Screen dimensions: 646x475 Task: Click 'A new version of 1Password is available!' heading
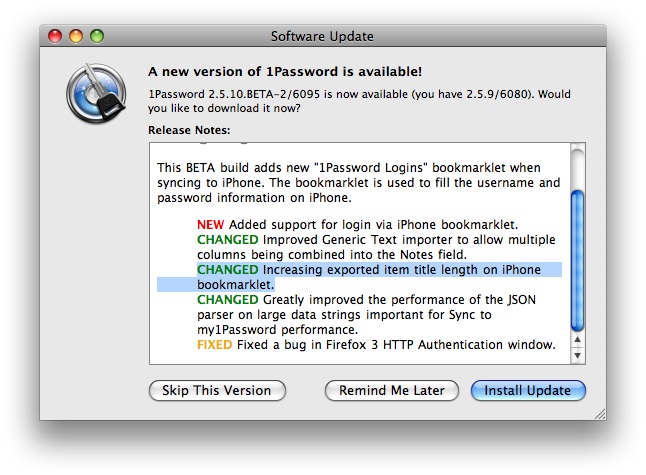click(x=285, y=72)
